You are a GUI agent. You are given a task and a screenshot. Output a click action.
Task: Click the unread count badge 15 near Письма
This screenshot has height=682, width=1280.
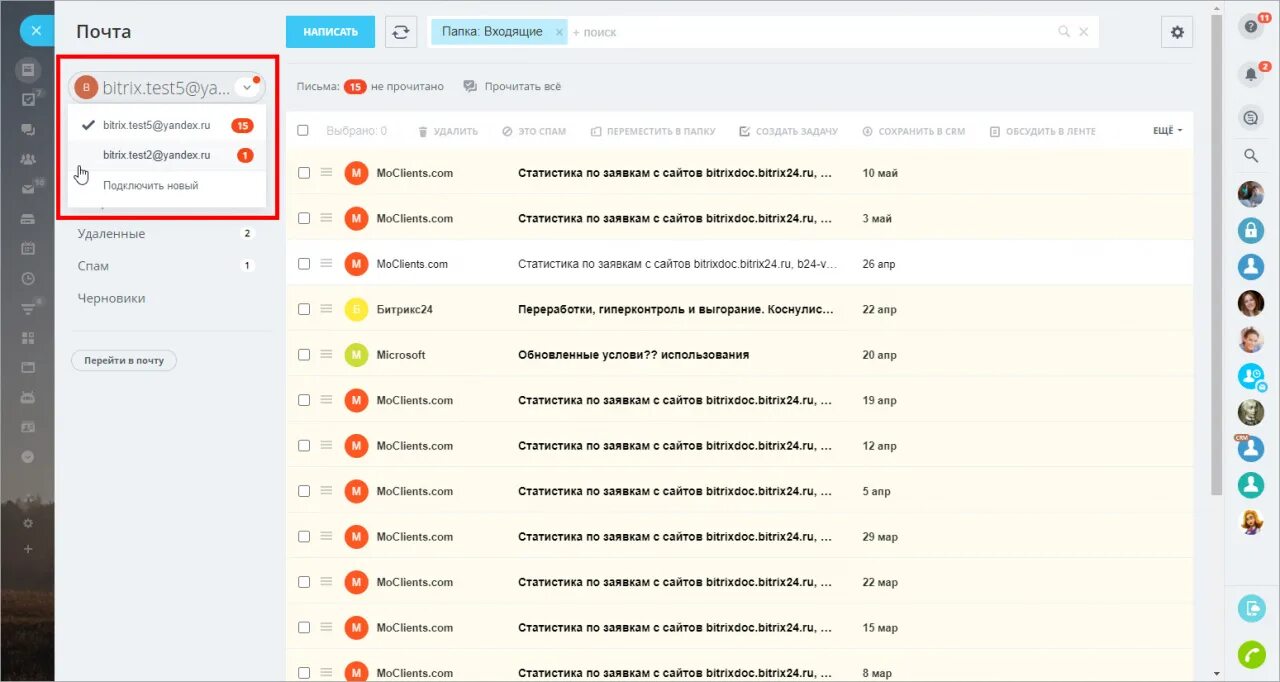click(x=355, y=87)
